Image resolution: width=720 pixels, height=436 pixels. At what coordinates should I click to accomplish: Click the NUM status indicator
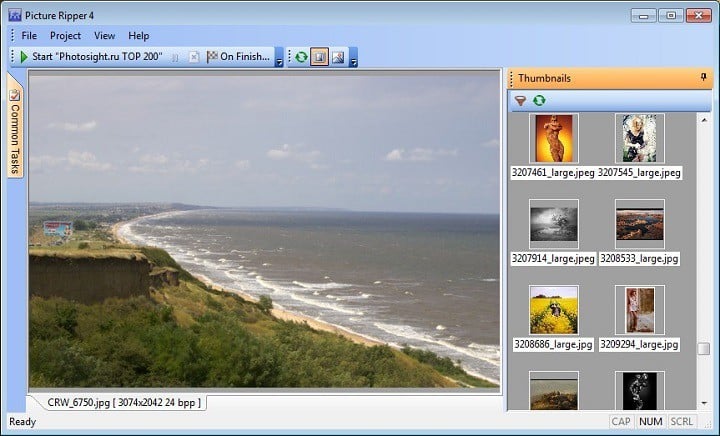[x=651, y=421]
